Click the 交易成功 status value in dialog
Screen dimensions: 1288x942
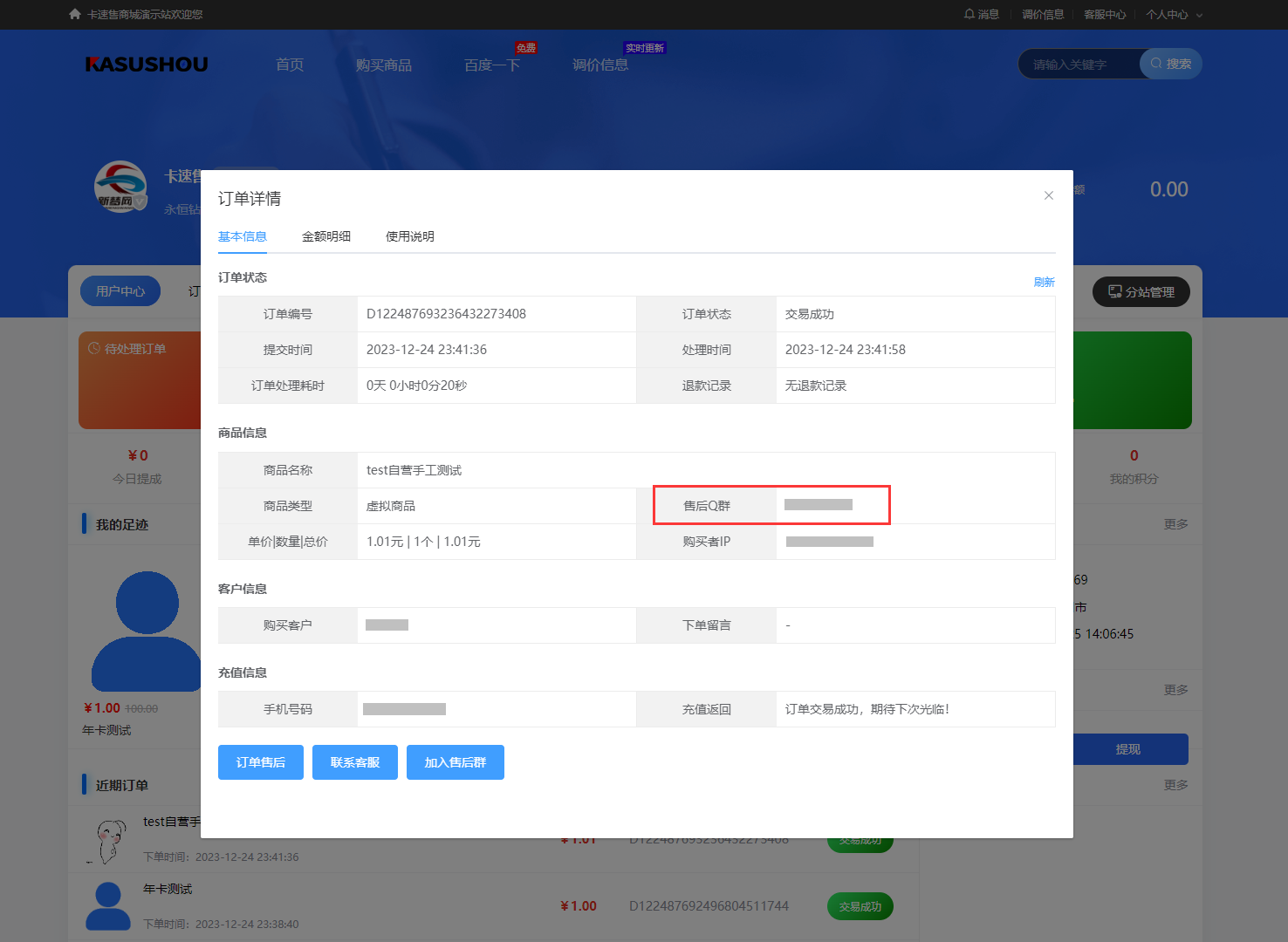(x=810, y=314)
